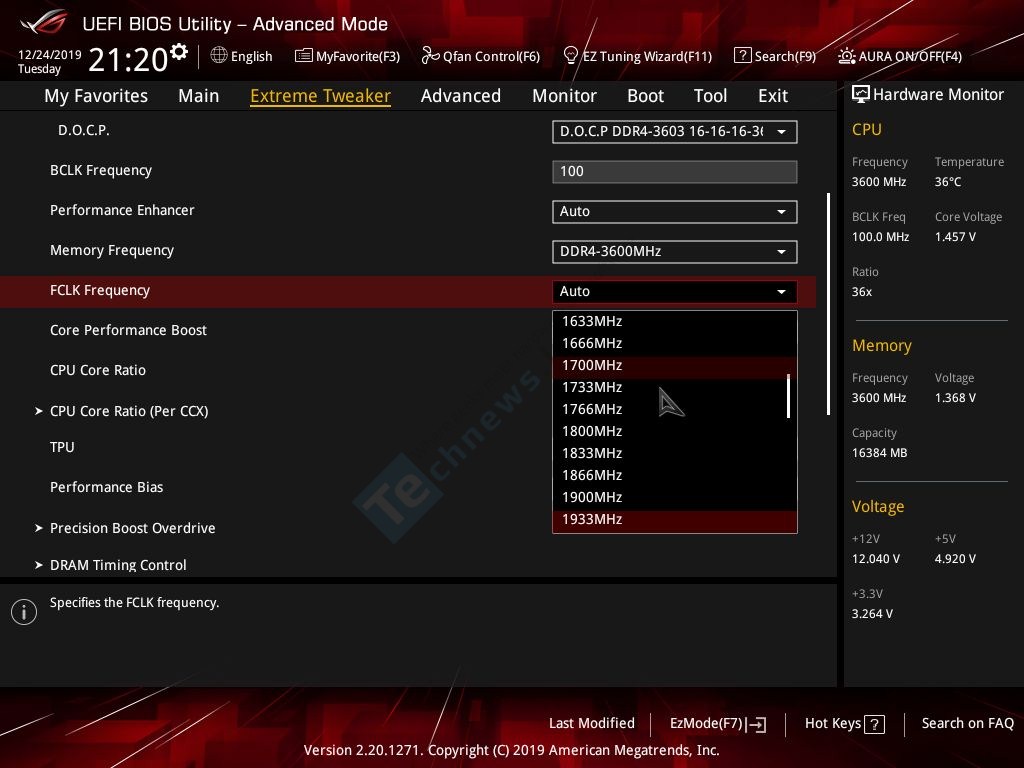Click the Memory Frequency label
The image size is (1024, 768).
112,250
